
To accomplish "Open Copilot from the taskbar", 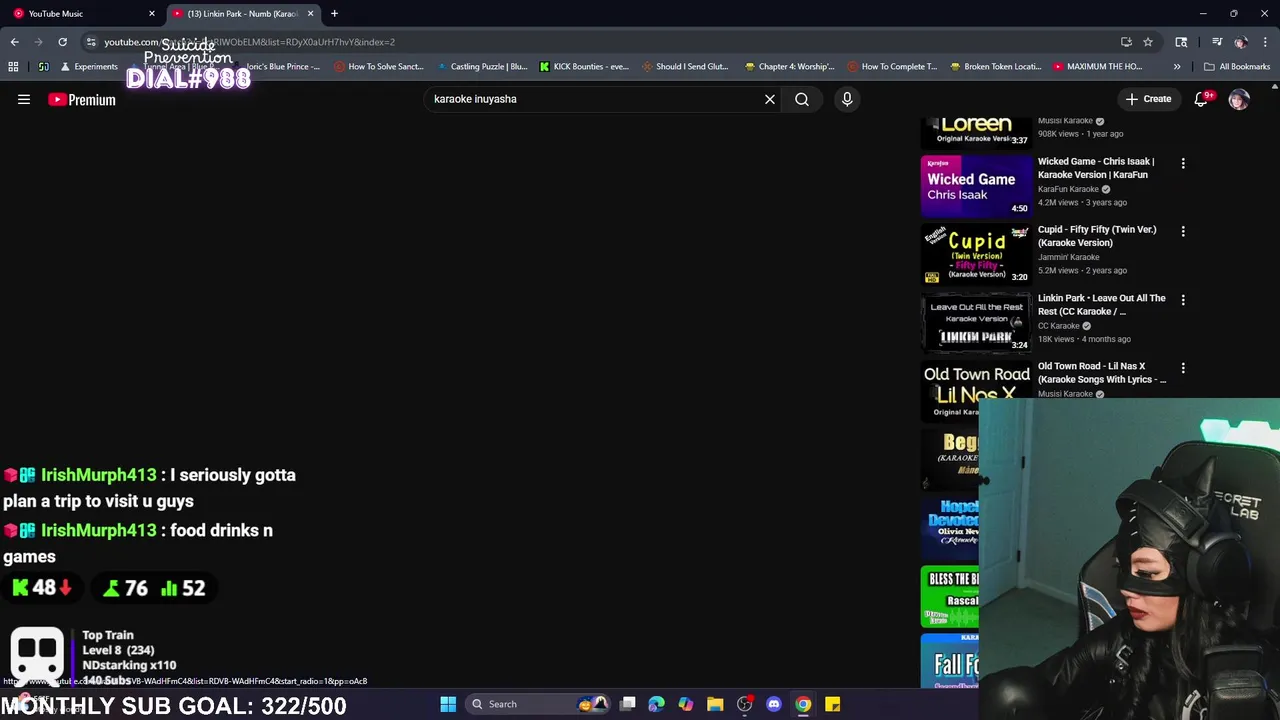I will tap(685, 704).
